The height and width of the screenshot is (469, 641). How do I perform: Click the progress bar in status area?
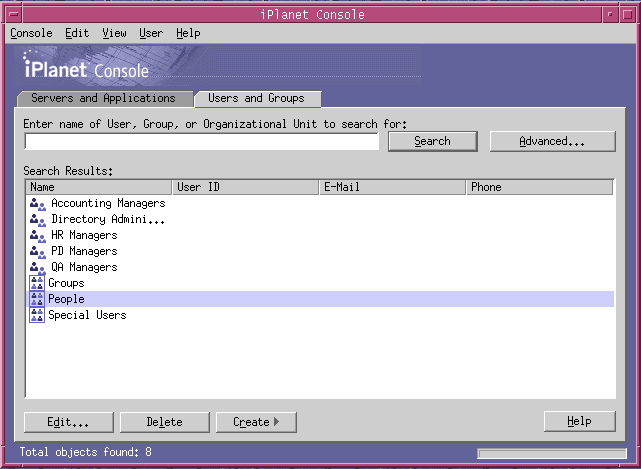[552, 453]
